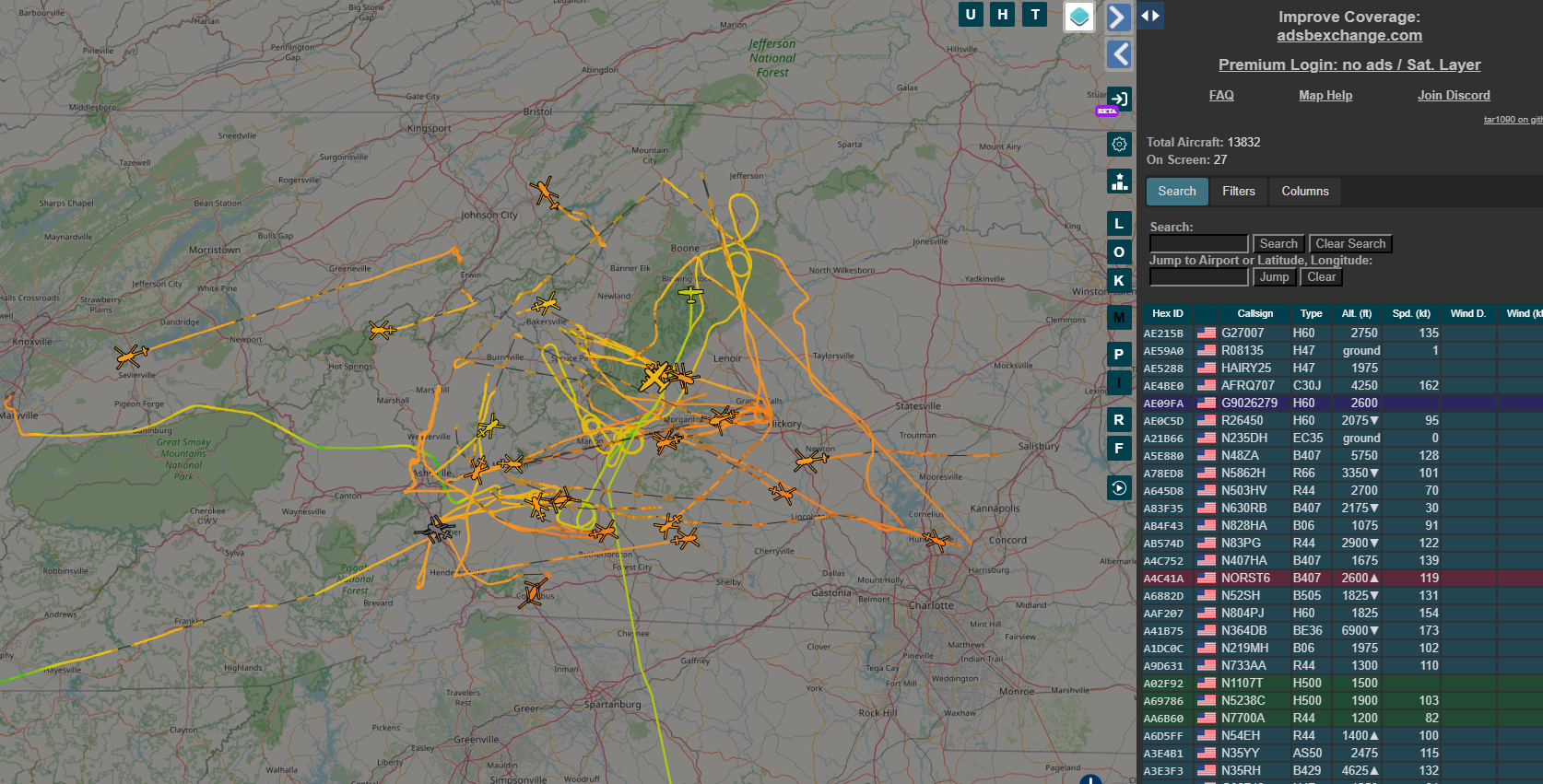Select aircraft row N407HA
This screenshot has width=1543, height=784.
(1341, 560)
